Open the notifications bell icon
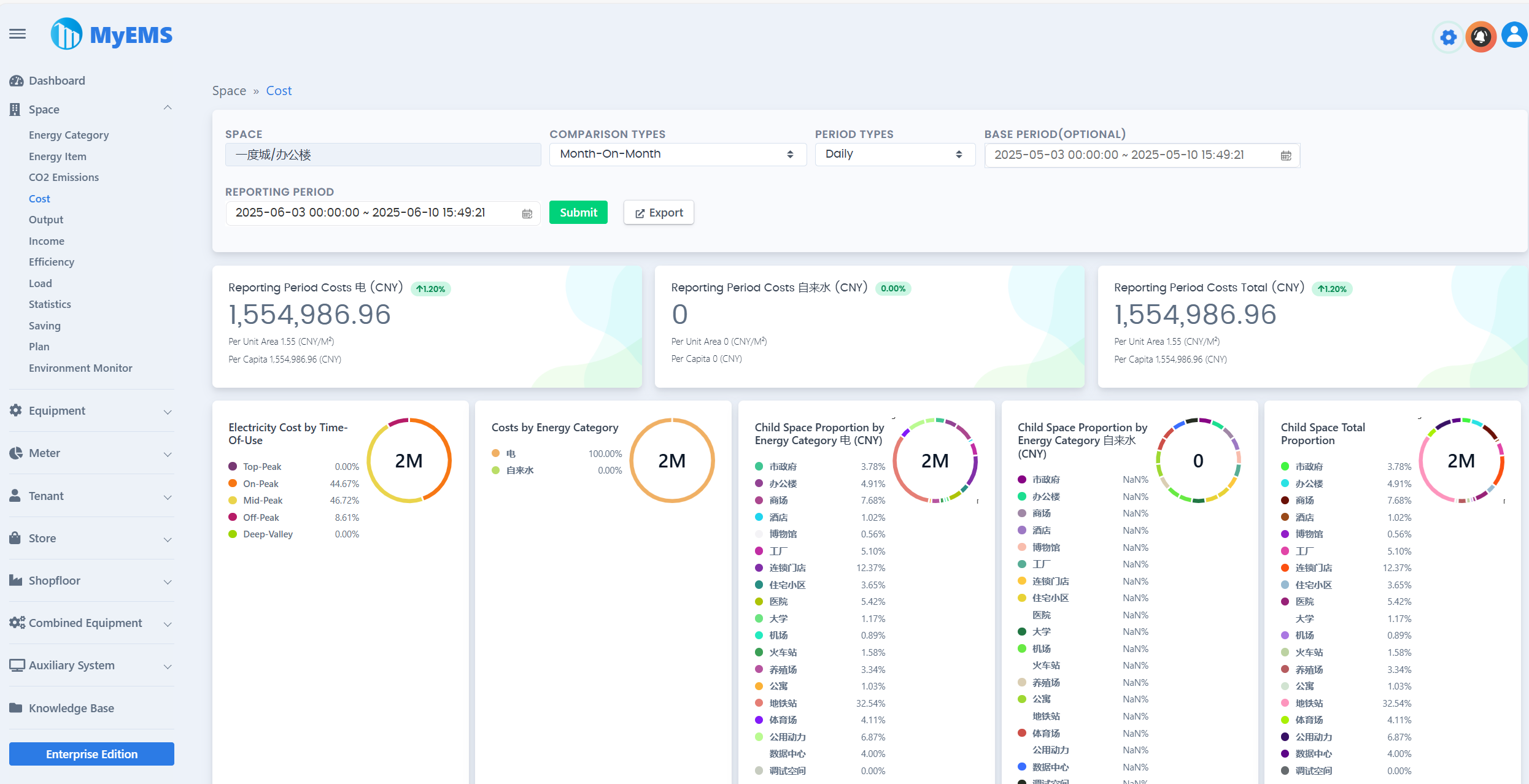Screen dimensions: 1529x784 pos(1481,37)
